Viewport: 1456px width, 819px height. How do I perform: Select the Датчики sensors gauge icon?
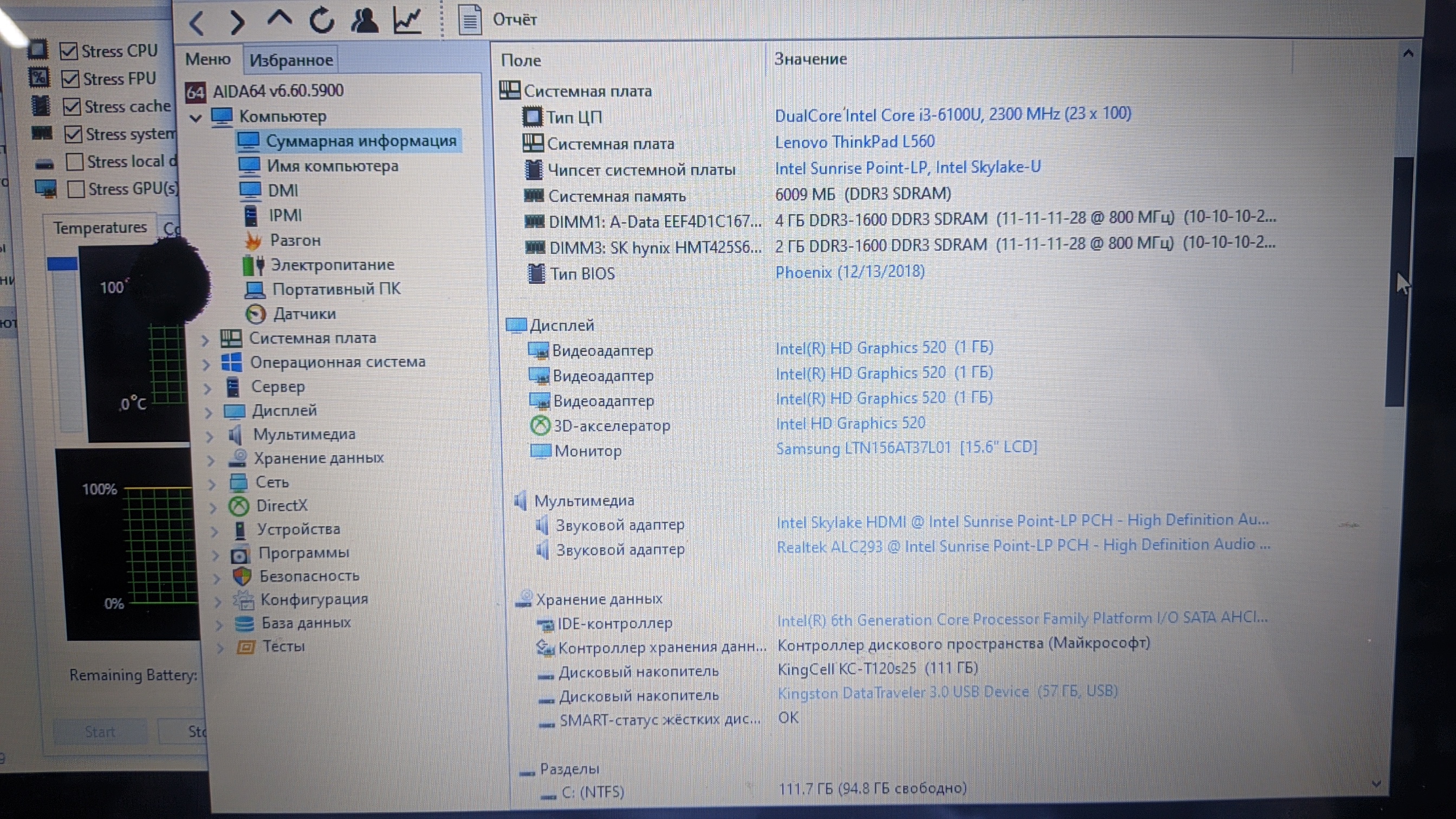(256, 314)
